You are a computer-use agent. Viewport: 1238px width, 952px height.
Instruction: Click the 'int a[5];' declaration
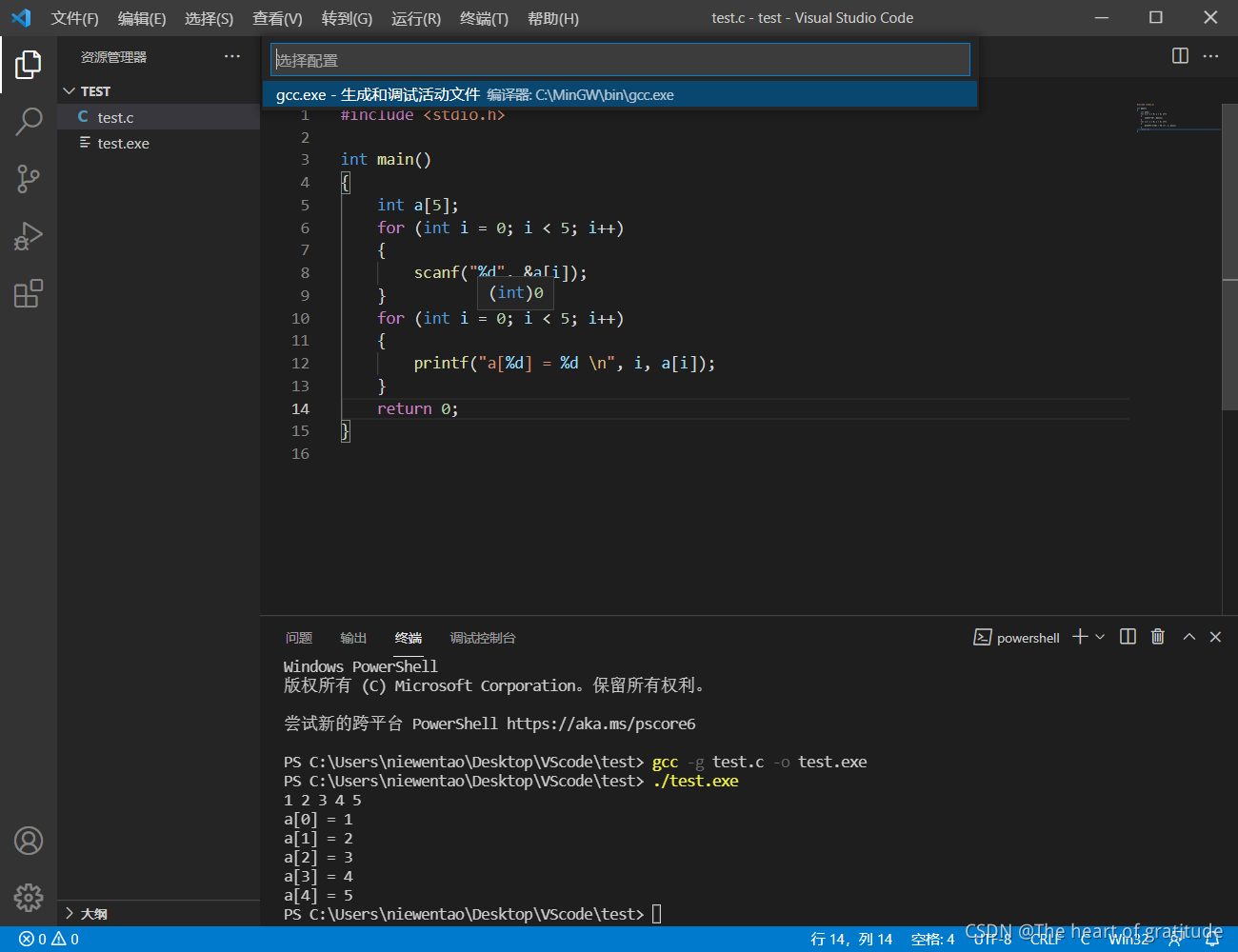pyautogui.click(x=417, y=205)
